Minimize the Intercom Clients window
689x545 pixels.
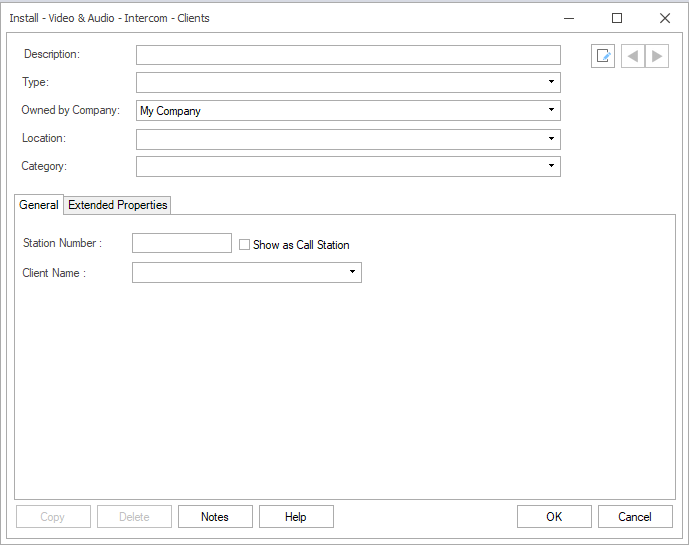tap(569, 18)
